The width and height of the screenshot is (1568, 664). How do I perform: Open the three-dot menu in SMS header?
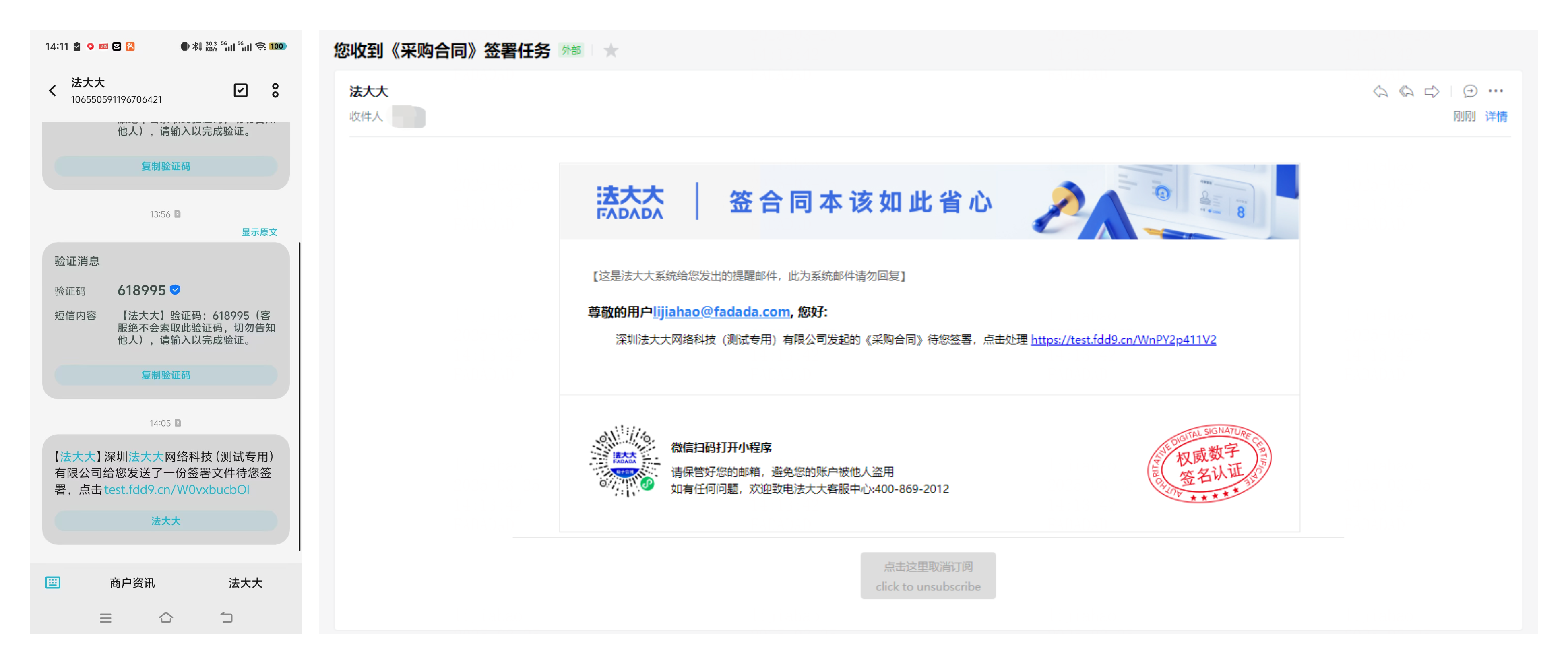(275, 91)
